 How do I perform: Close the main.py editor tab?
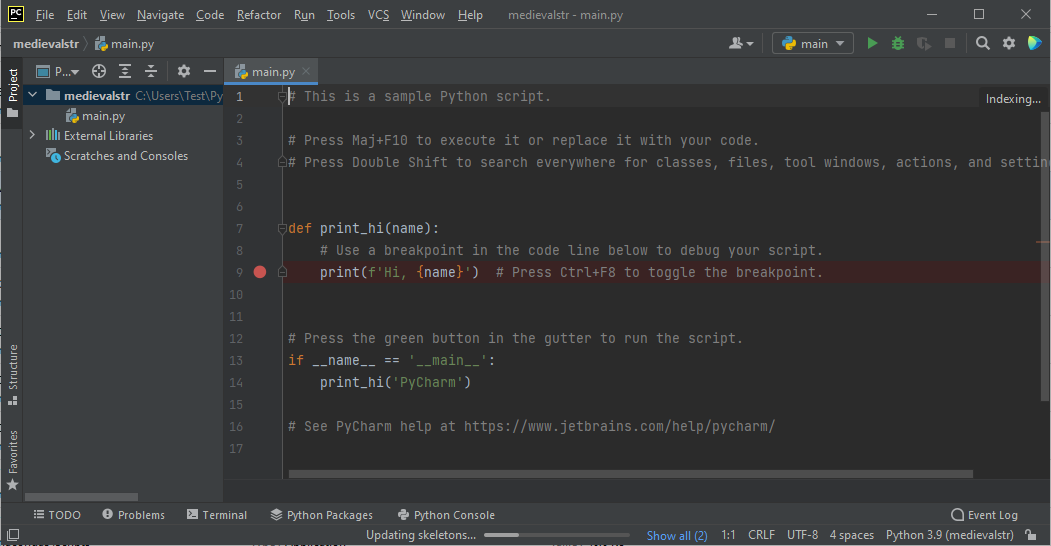pyautogui.click(x=306, y=71)
